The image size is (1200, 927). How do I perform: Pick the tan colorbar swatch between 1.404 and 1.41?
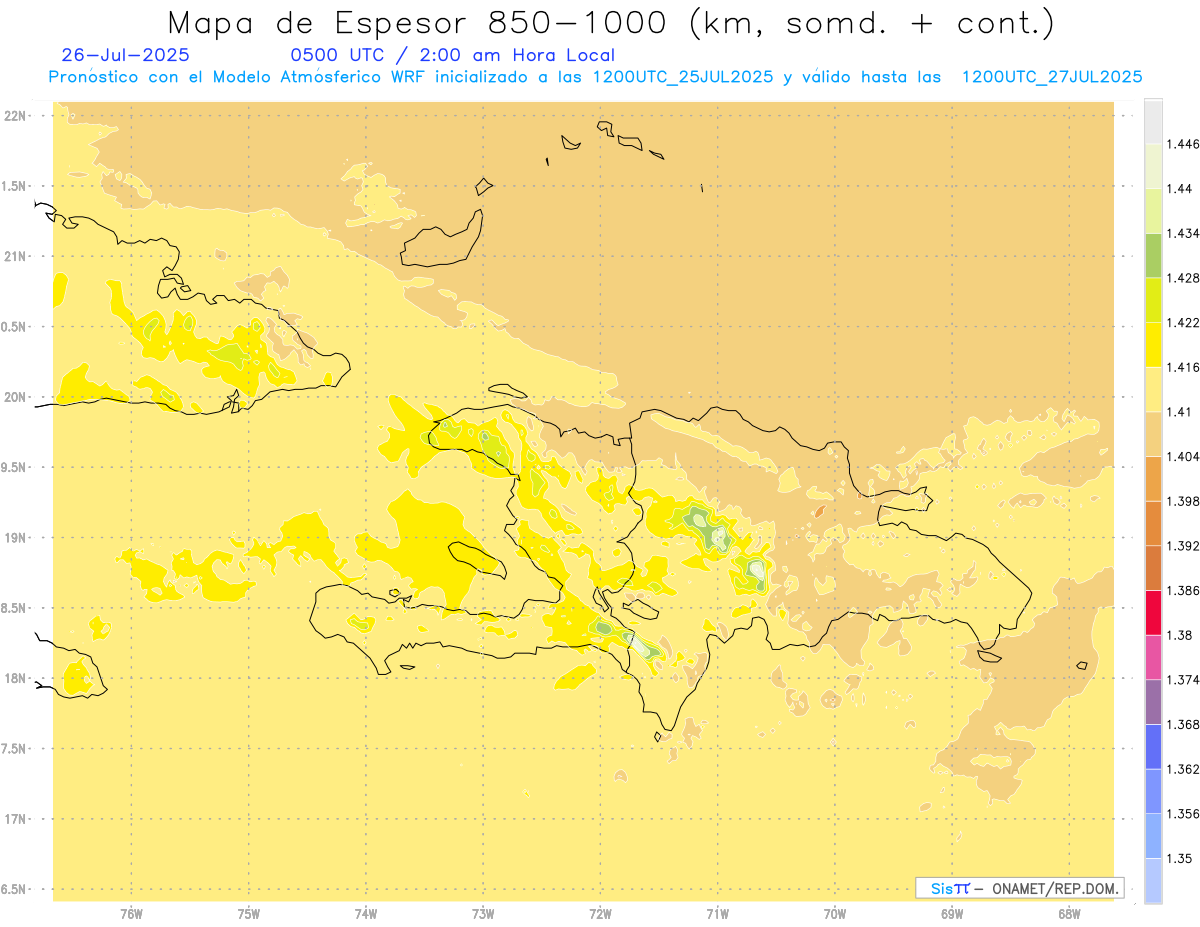tap(1153, 434)
